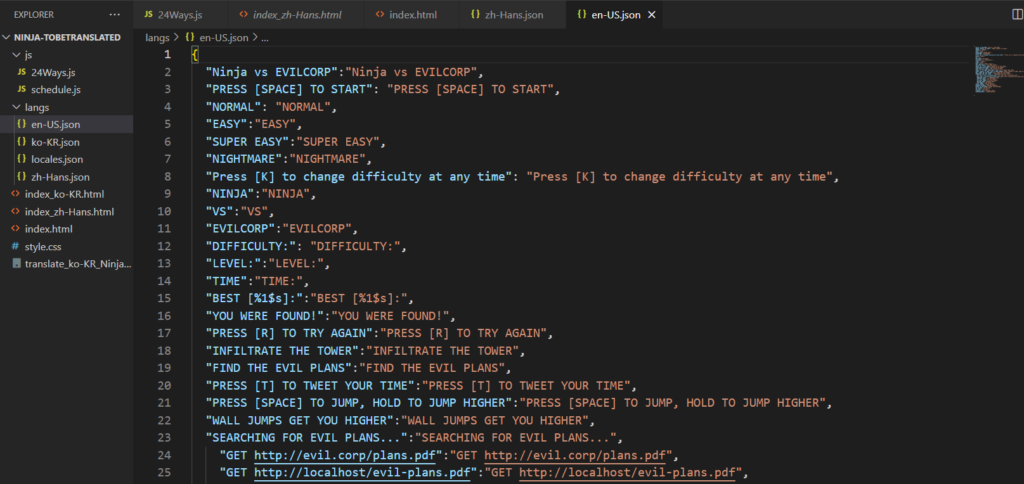
Task: Click the HTML icon beside index_ko-KR.html
Action: pos(15,194)
